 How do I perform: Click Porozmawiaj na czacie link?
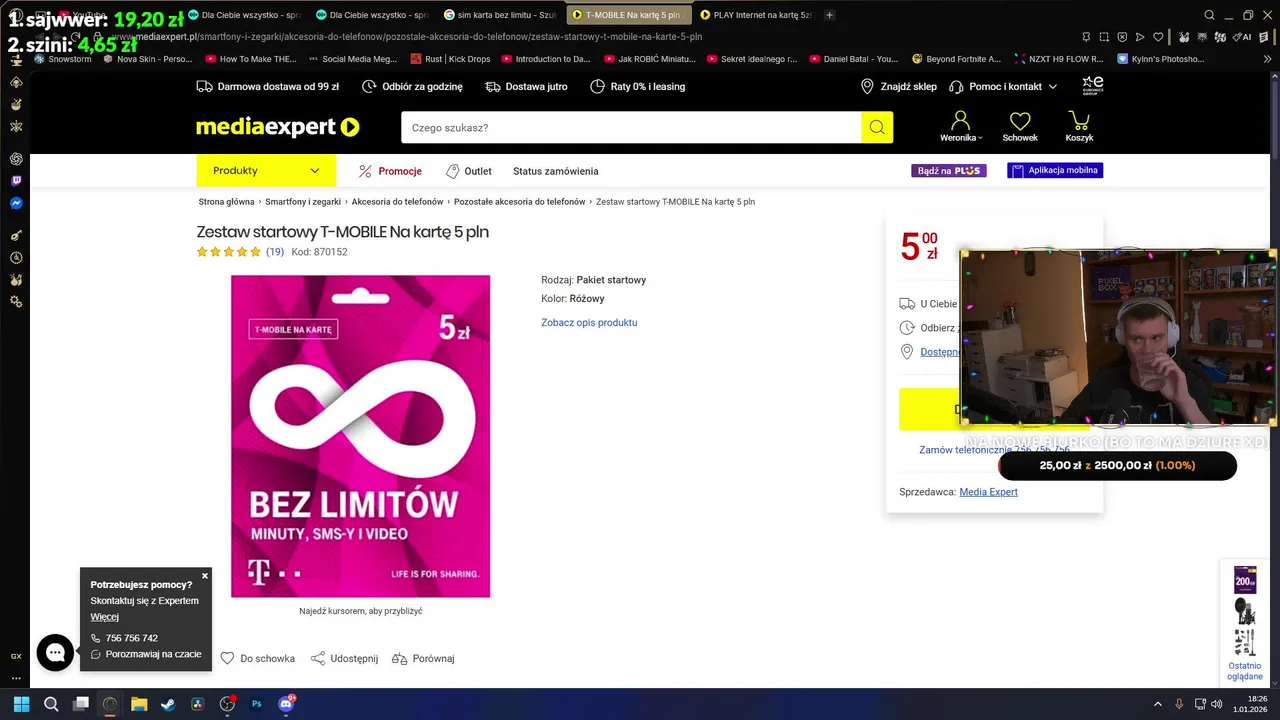(x=153, y=654)
